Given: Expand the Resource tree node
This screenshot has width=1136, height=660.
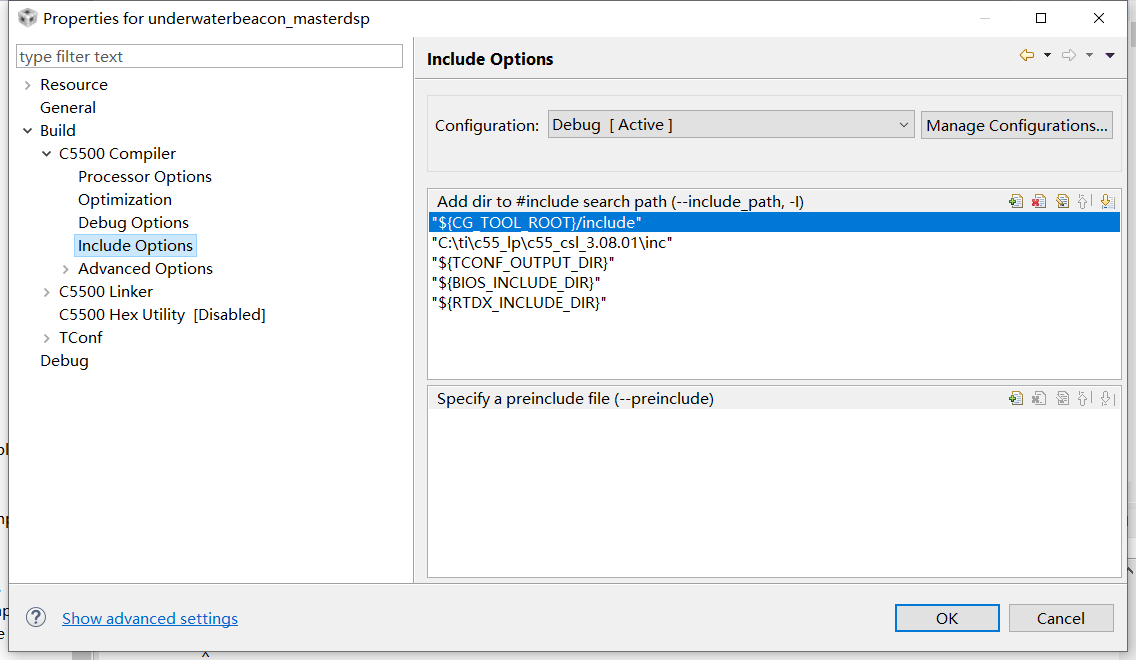Looking at the screenshot, I should (x=27, y=85).
